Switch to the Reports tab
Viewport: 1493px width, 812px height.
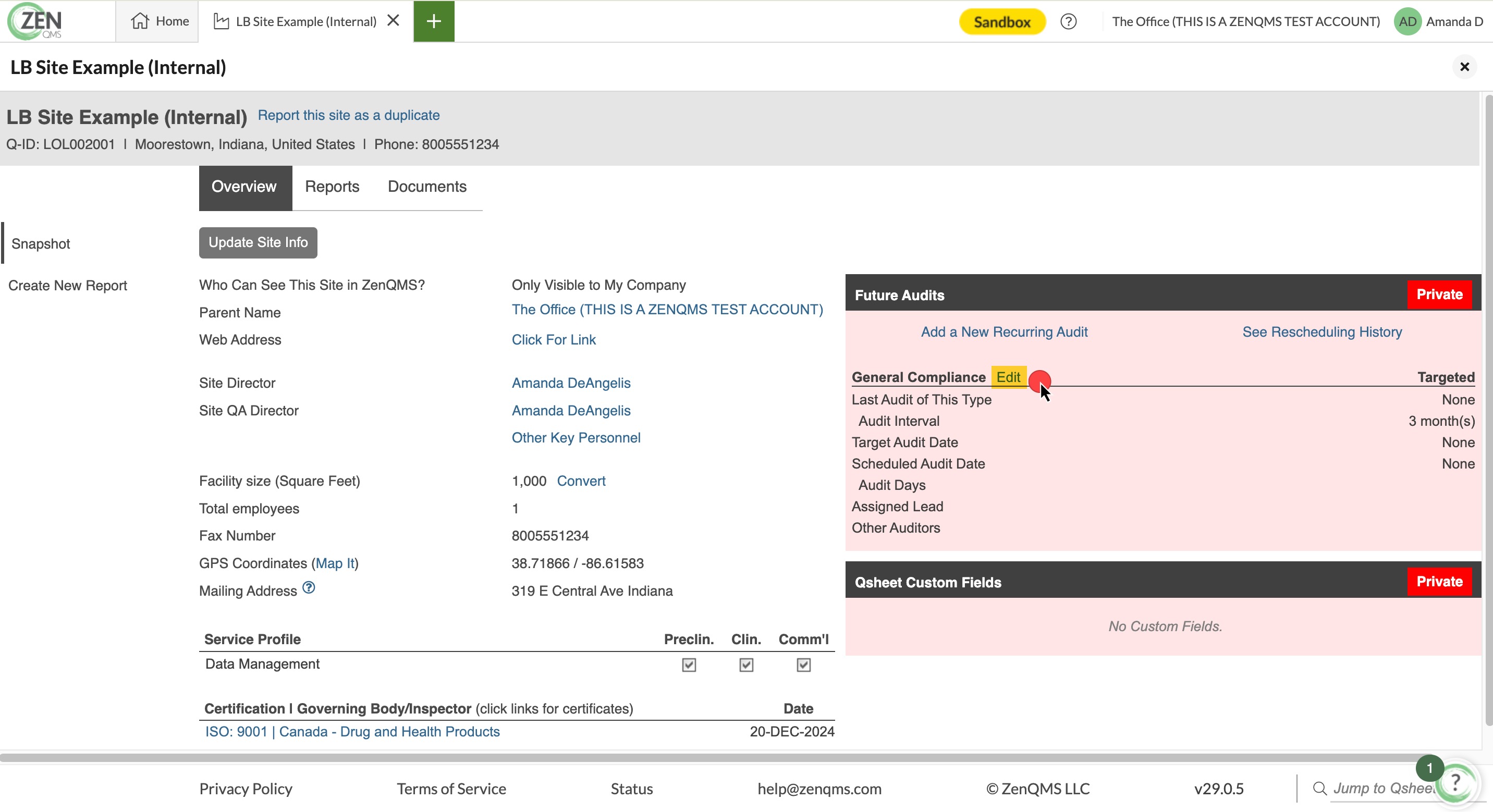332,187
